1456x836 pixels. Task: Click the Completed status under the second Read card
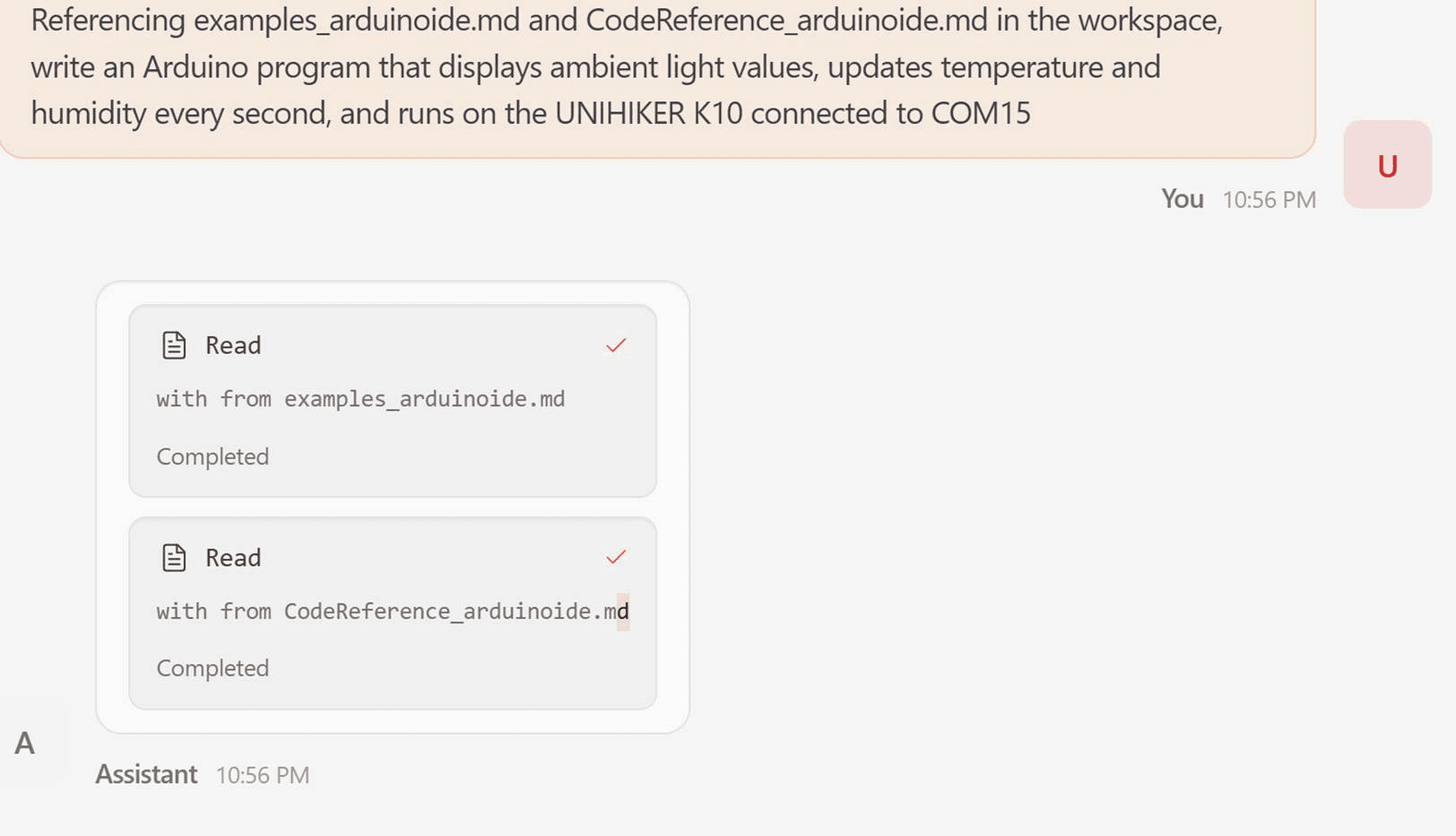pyautogui.click(x=212, y=668)
